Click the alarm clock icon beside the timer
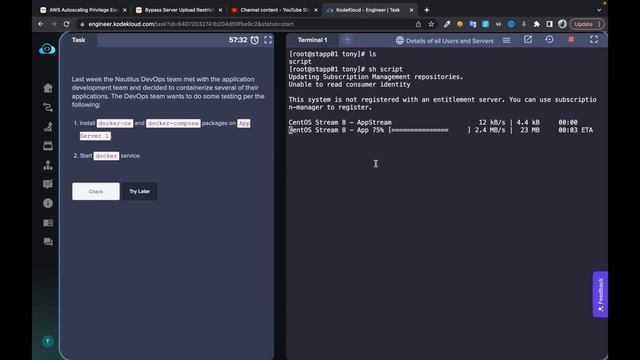This screenshot has width=640, height=360. pyautogui.click(x=255, y=40)
